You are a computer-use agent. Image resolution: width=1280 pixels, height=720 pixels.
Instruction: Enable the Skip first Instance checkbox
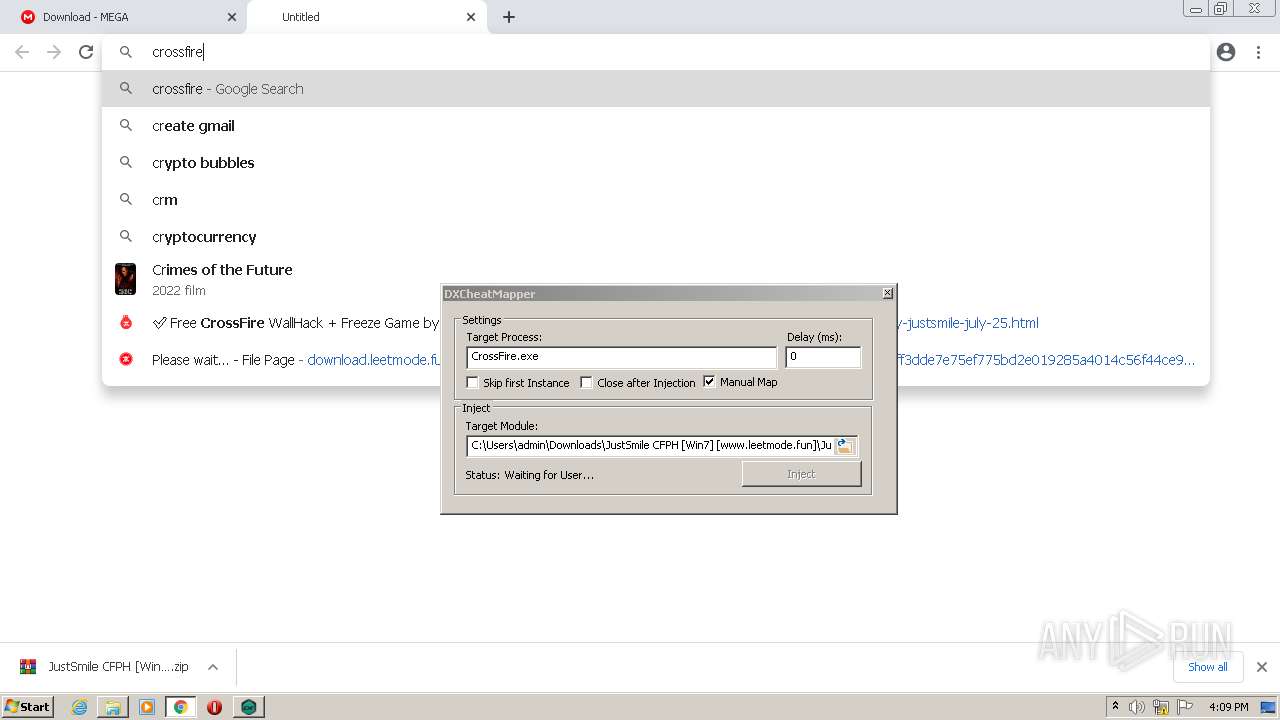point(473,383)
